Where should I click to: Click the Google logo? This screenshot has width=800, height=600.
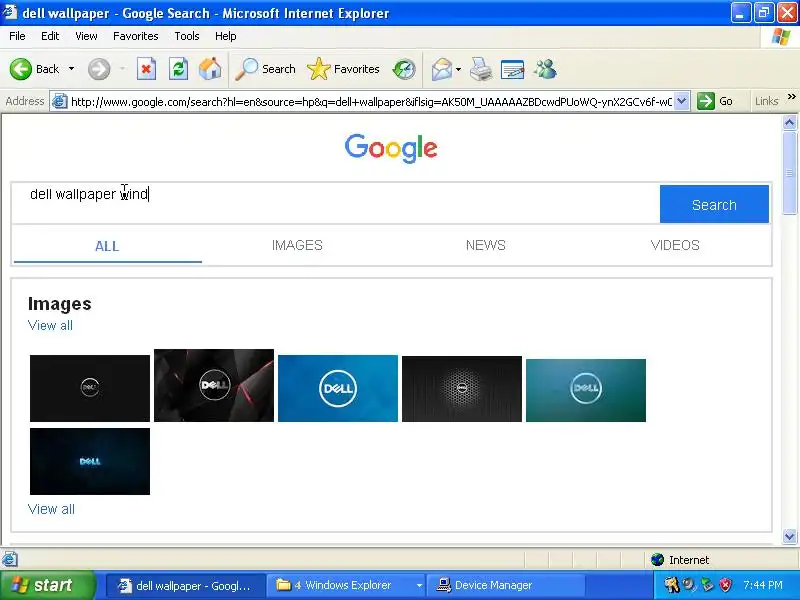click(x=391, y=148)
